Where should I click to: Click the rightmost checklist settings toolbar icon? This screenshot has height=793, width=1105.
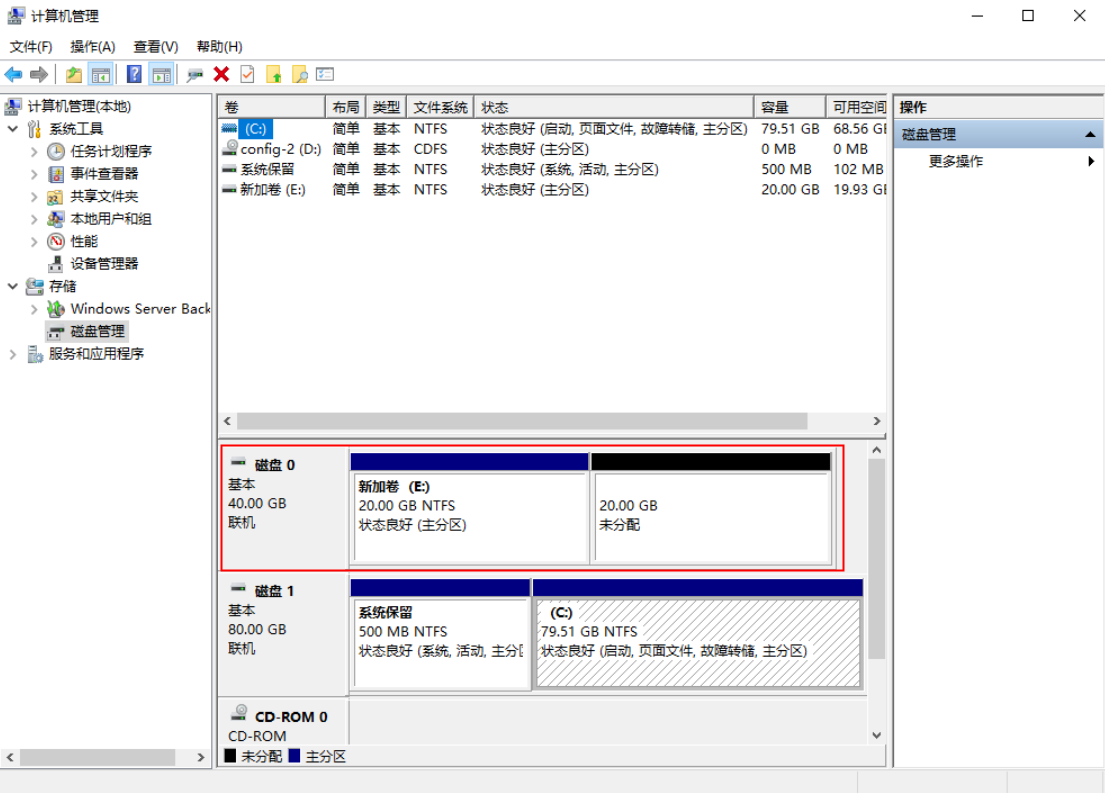[325, 74]
